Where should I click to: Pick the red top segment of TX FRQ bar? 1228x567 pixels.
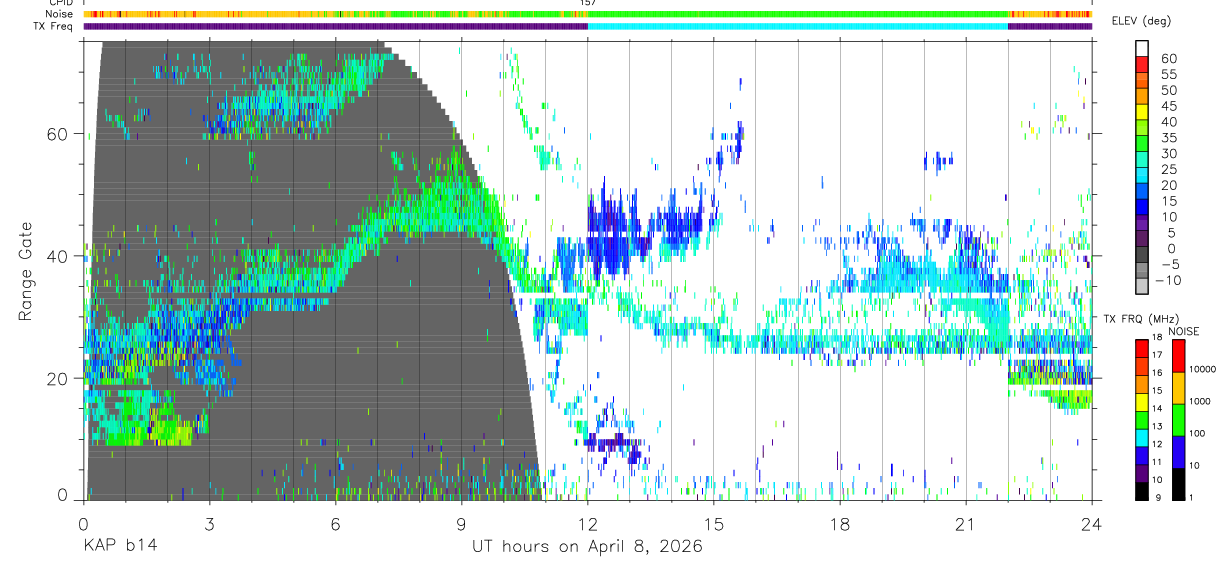(1141, 348)
